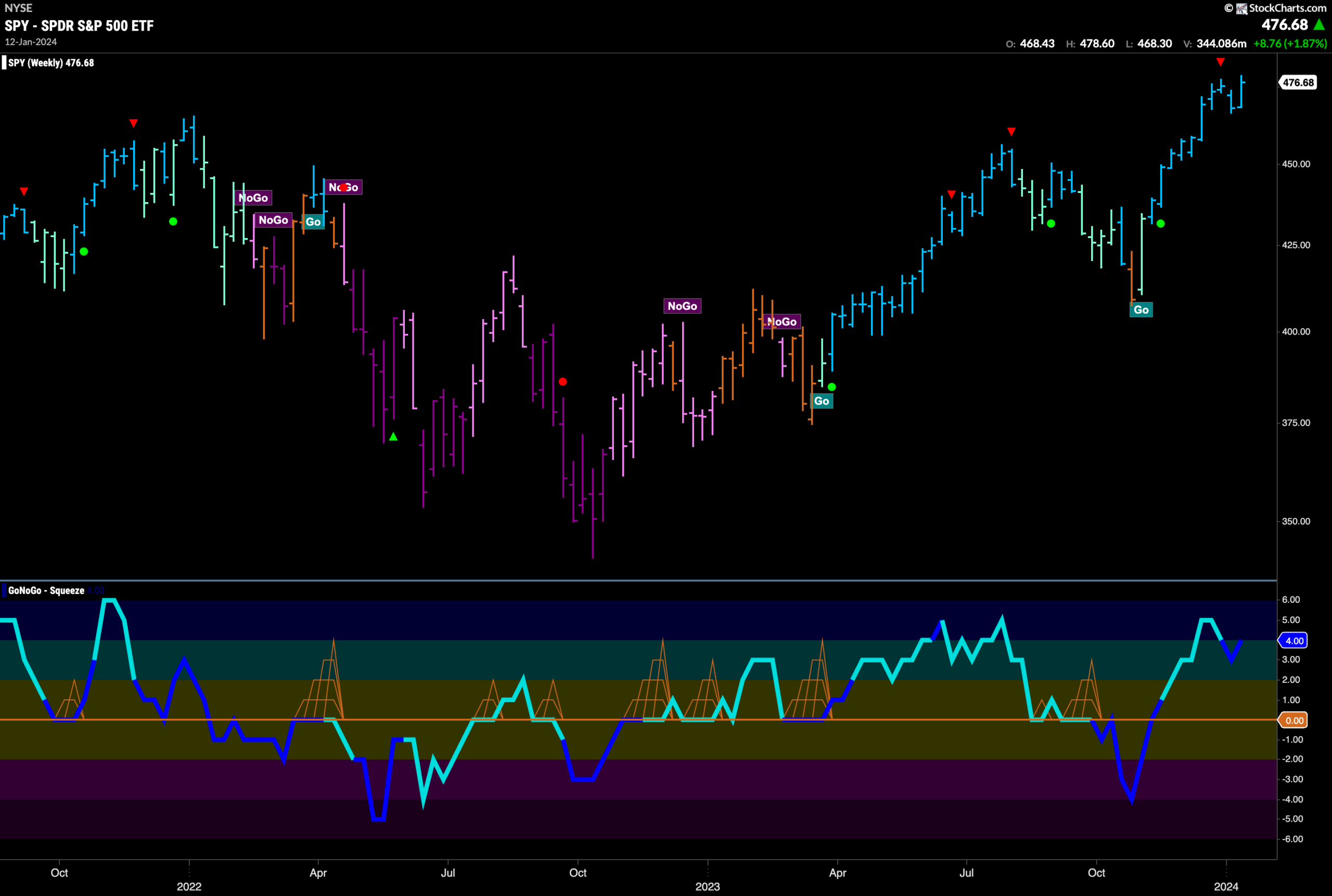1332x896 pixels.
Task: Click the 476.68 price tag on the axis
Action: coord(1298,82)
